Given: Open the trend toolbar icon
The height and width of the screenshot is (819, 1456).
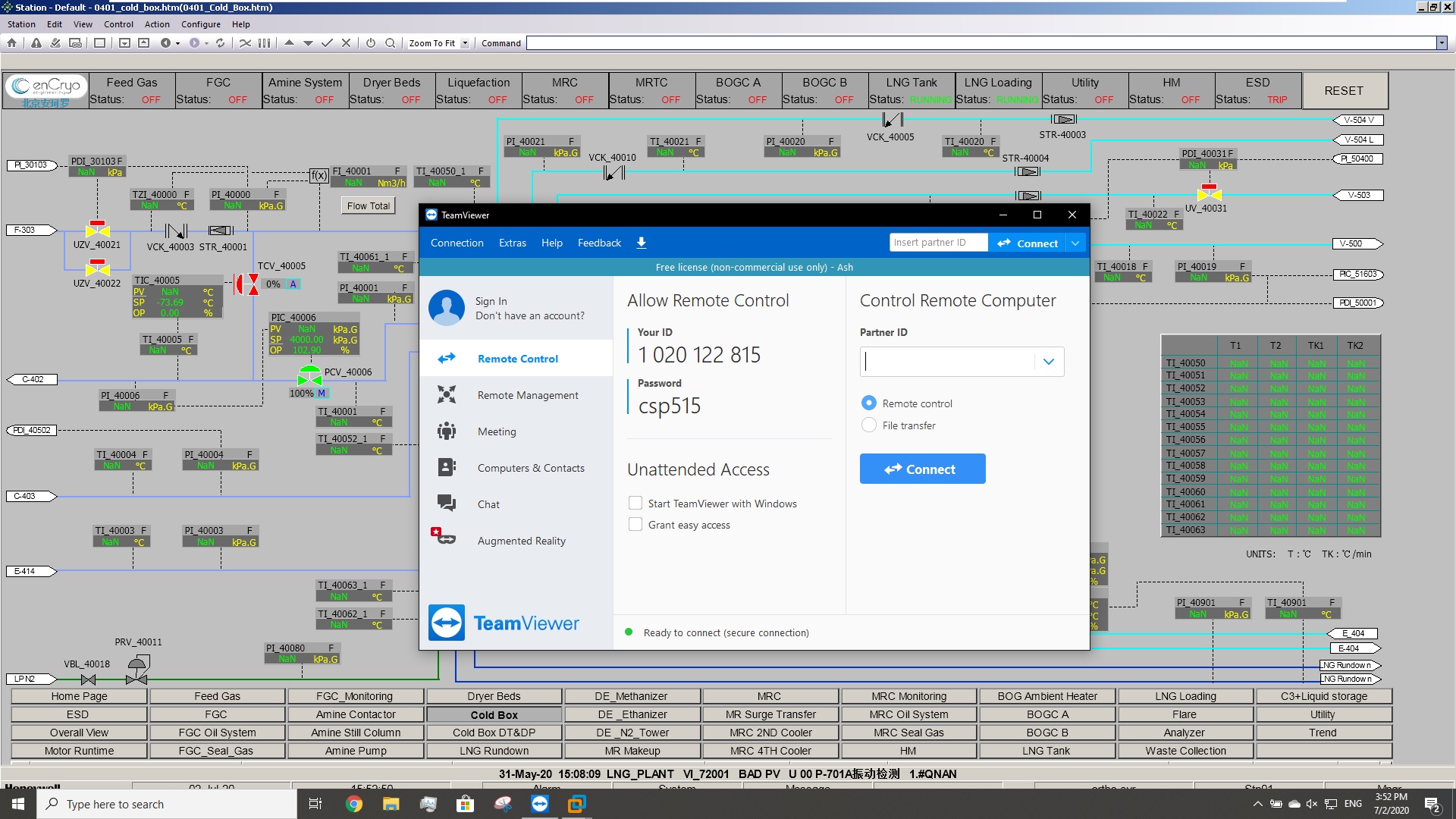Looking at the screenshot, I should tap(245, 43).
